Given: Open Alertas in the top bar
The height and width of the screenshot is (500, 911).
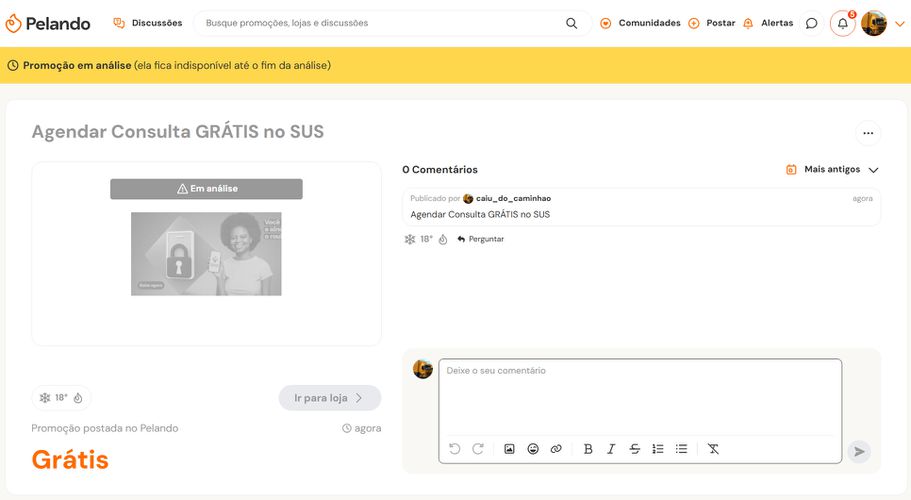Looking at the screenshot, I should click(x=768, y=23).
